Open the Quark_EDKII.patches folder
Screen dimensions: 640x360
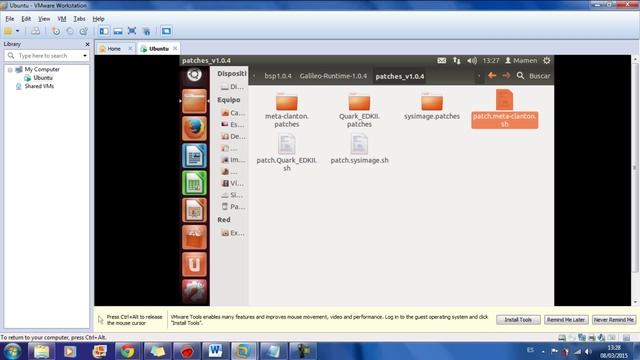click(x=359, y=109)
